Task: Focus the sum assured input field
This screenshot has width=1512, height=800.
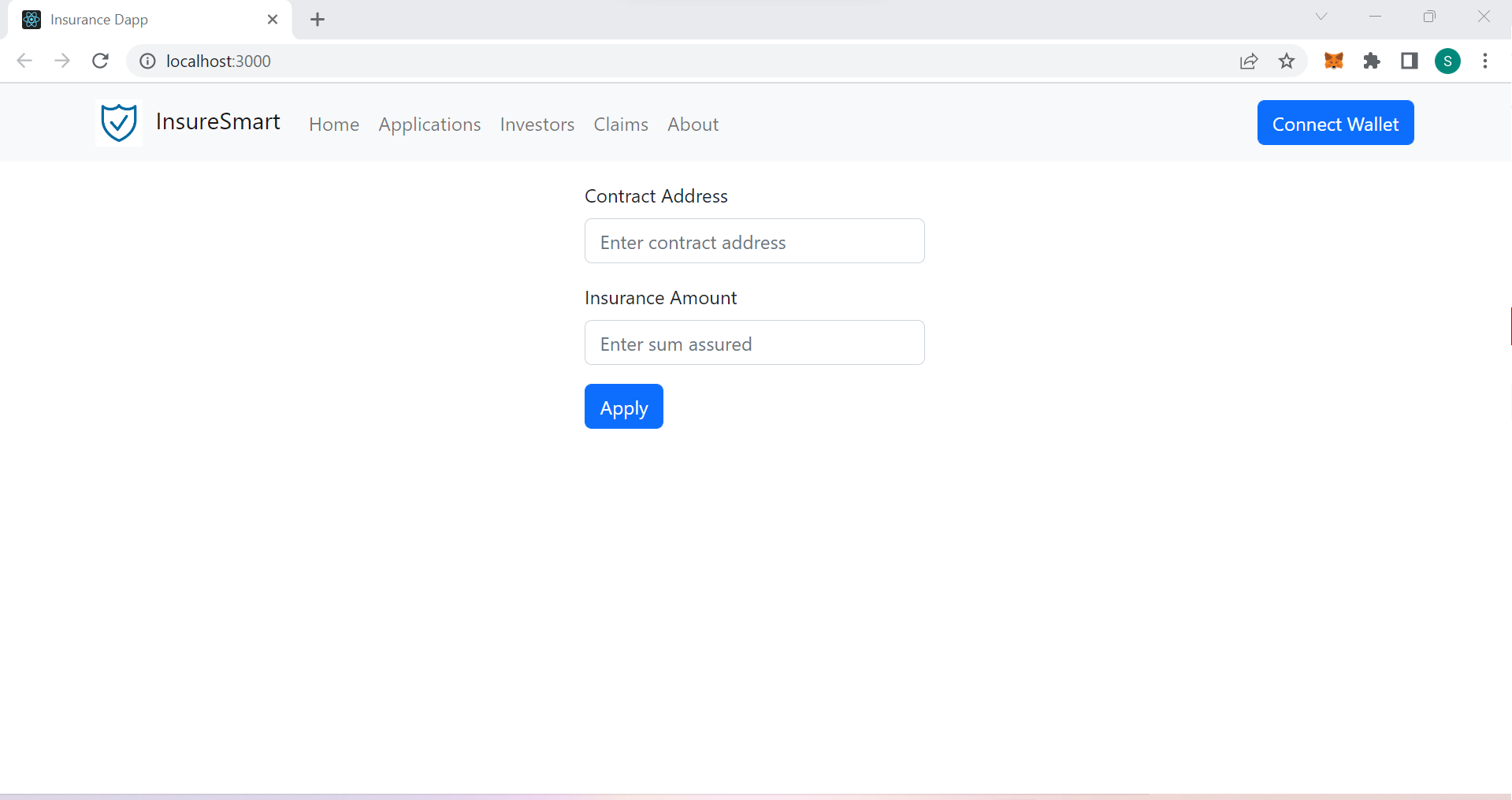Action: tap(755, 343)
